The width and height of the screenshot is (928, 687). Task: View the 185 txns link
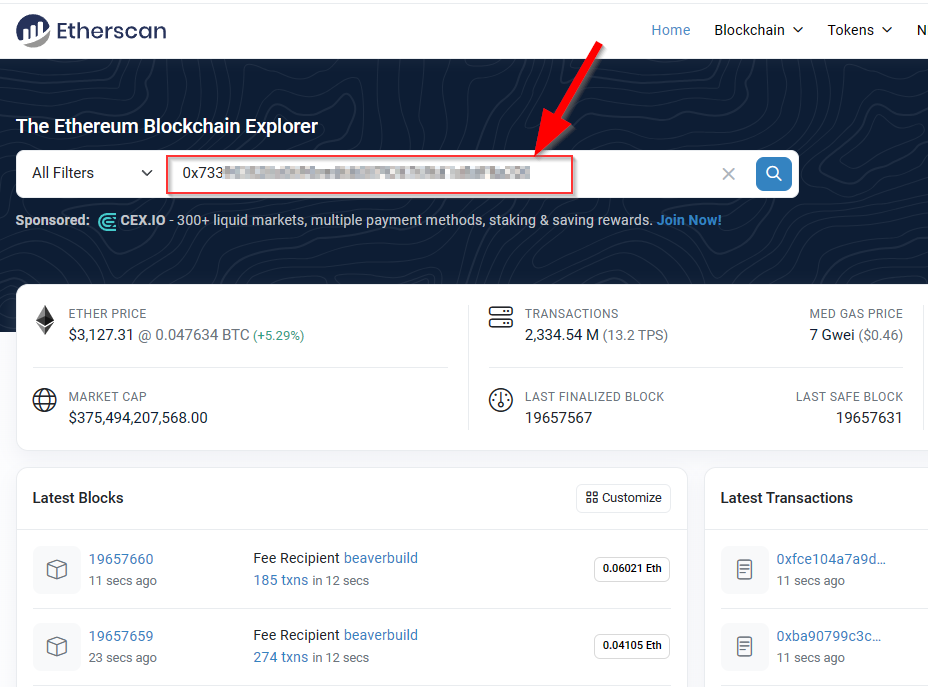[281, 580]
